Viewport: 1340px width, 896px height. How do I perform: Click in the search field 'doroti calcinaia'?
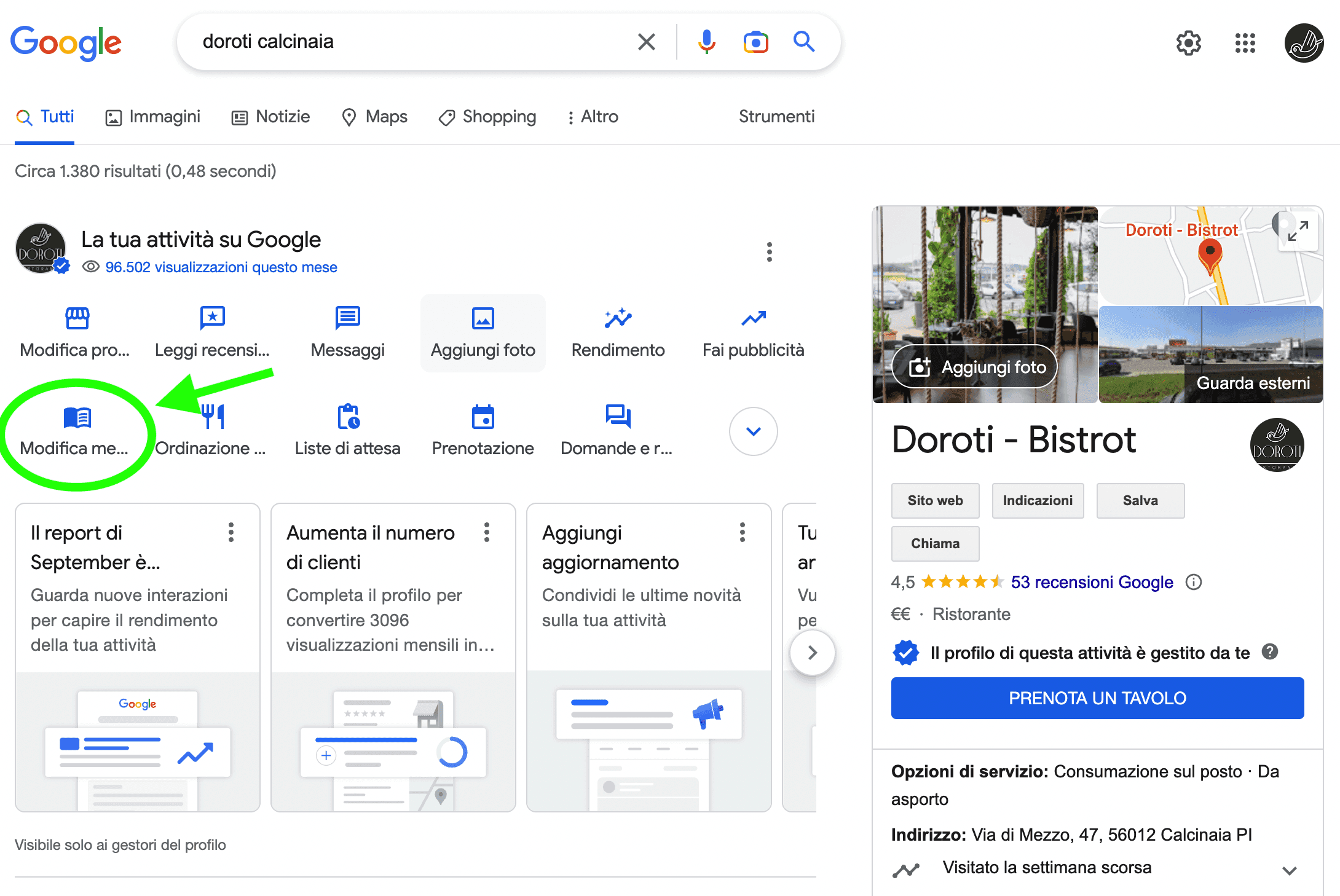[x=412, y=42]
